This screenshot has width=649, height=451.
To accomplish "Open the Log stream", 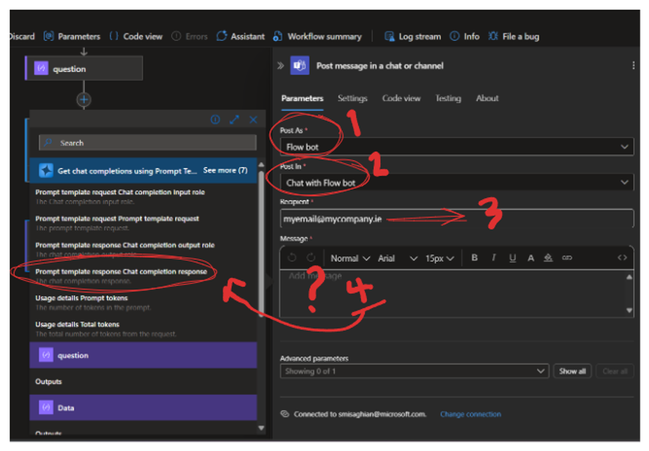I will click(x=413, y=36).
